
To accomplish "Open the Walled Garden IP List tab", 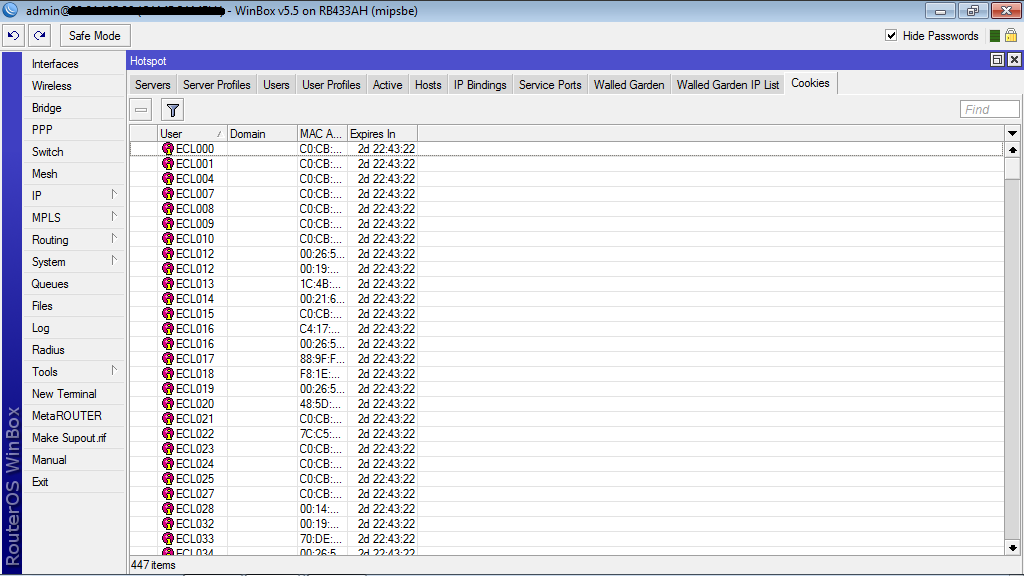I will 728,85.
